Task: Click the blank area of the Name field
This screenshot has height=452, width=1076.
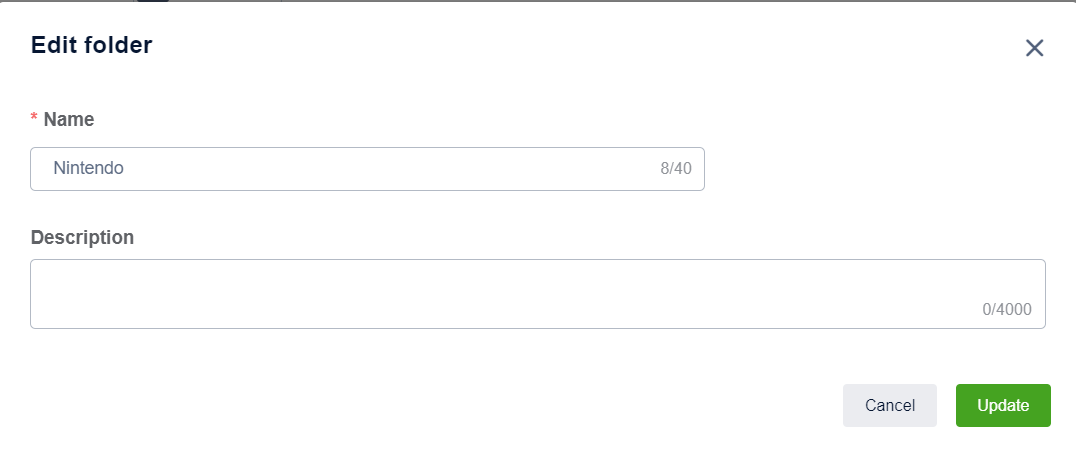Action: coord(400,169)
